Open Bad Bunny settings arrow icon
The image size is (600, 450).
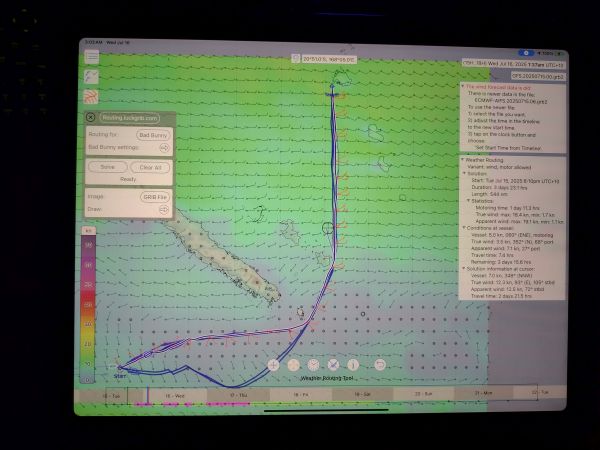[165, 147]
